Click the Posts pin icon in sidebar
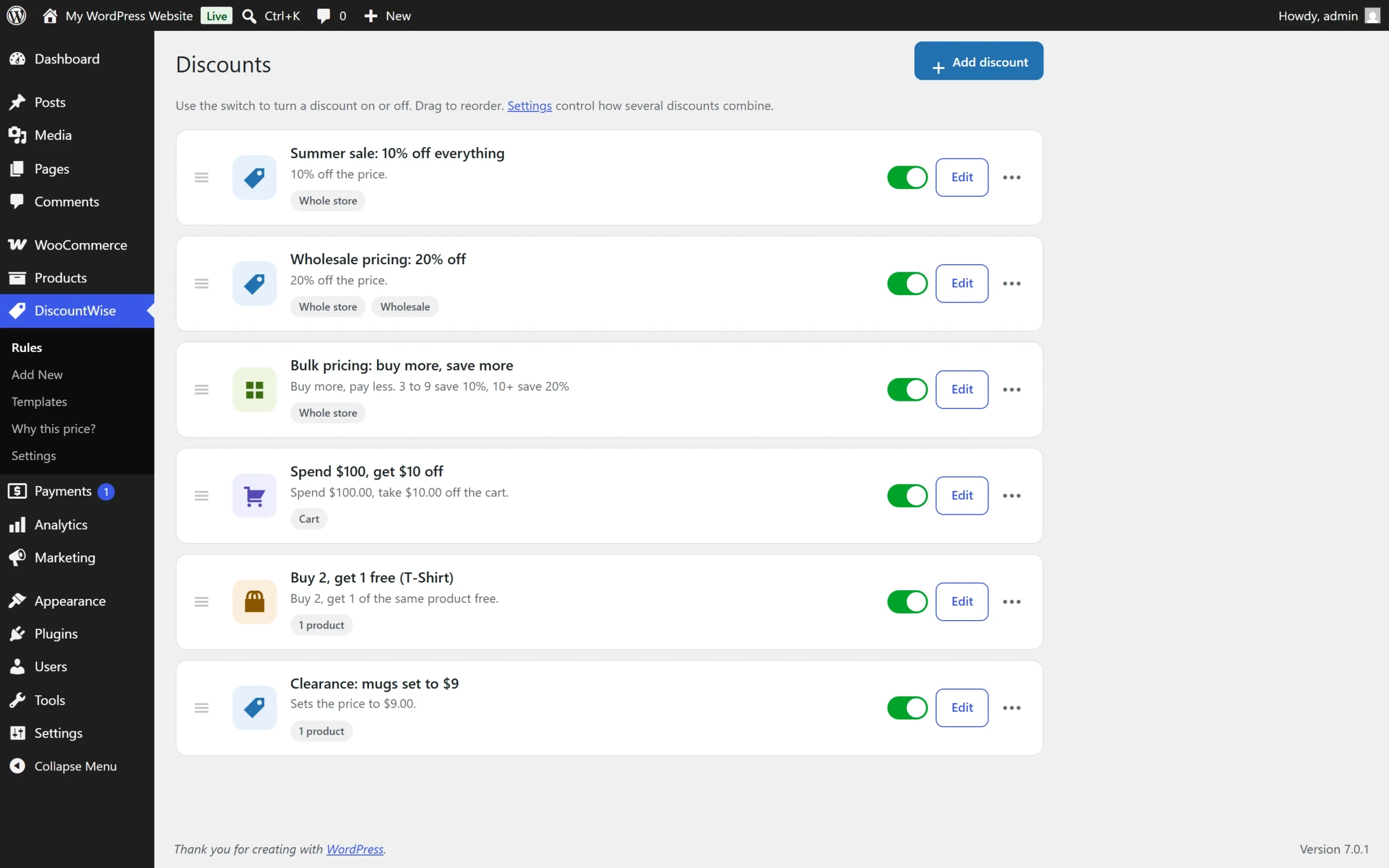Image resolution: width=1389 pixels, height=868 pixels. point(17,102)
